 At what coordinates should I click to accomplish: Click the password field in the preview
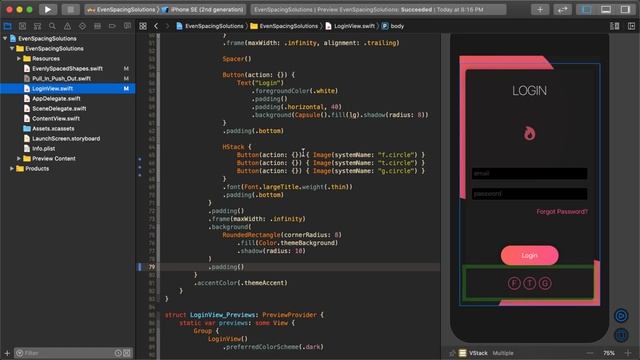(x=529, y=194)
